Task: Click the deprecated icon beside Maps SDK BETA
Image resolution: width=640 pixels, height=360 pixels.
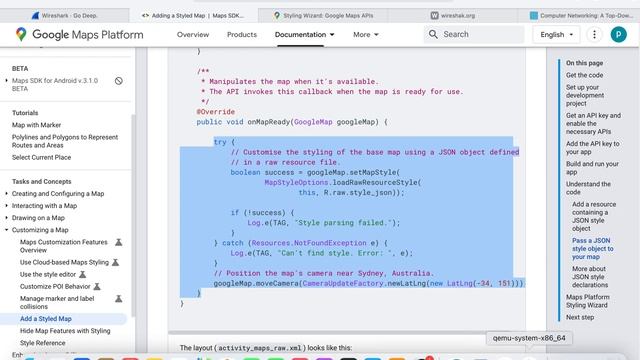Action: tap(119, 81)
